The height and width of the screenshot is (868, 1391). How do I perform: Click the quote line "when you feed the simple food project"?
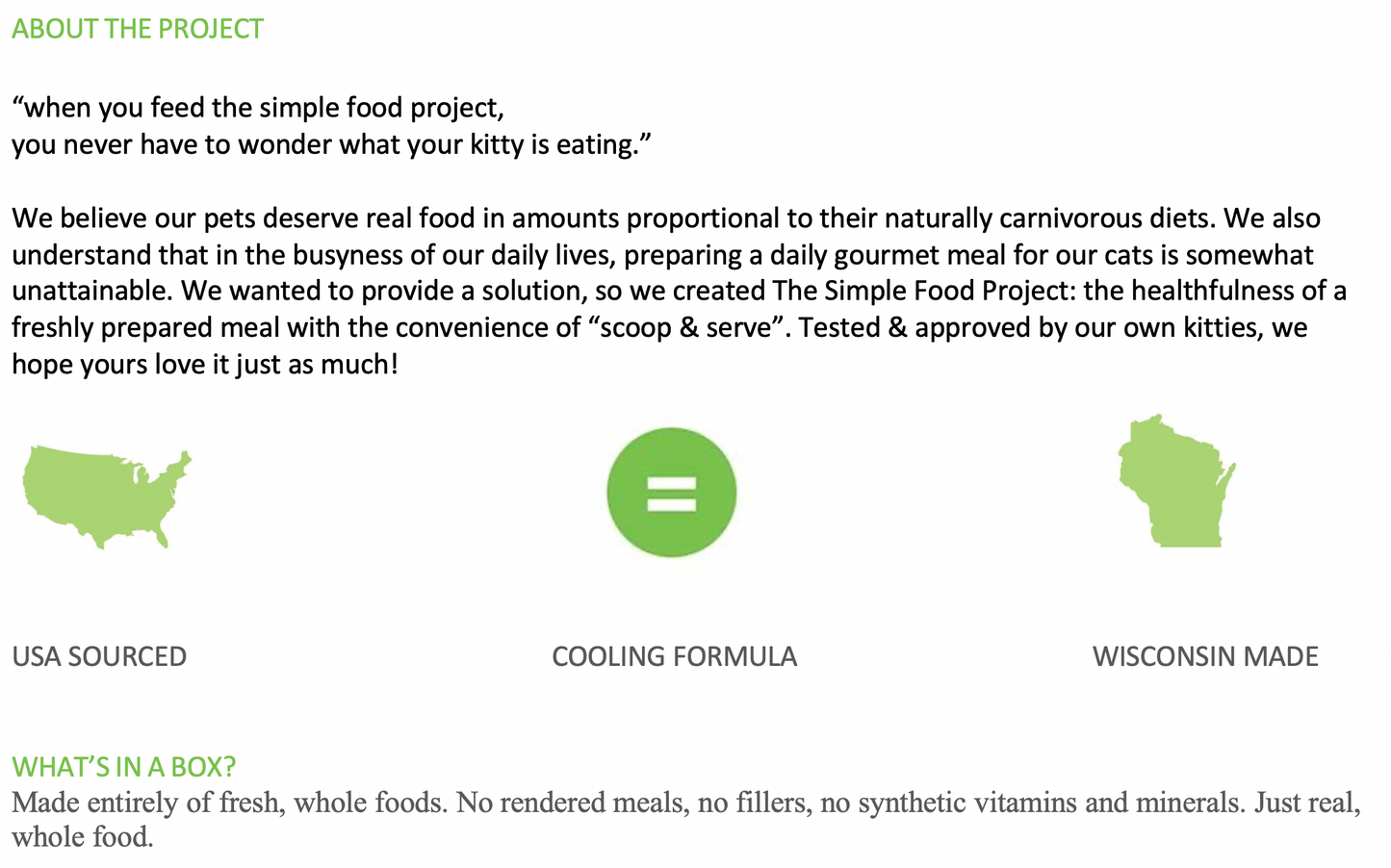[x=258, y=107]
